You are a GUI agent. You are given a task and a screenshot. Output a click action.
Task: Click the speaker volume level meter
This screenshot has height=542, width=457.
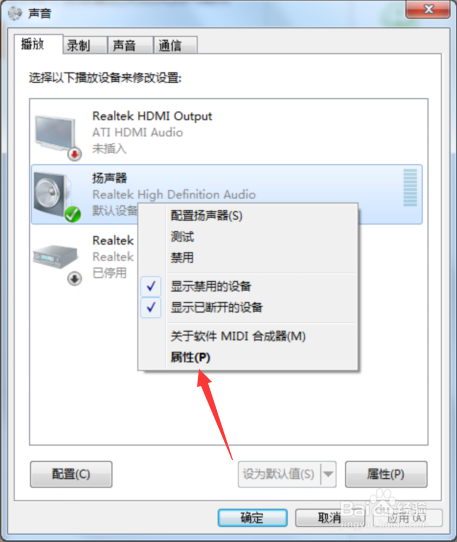point(410,188)
